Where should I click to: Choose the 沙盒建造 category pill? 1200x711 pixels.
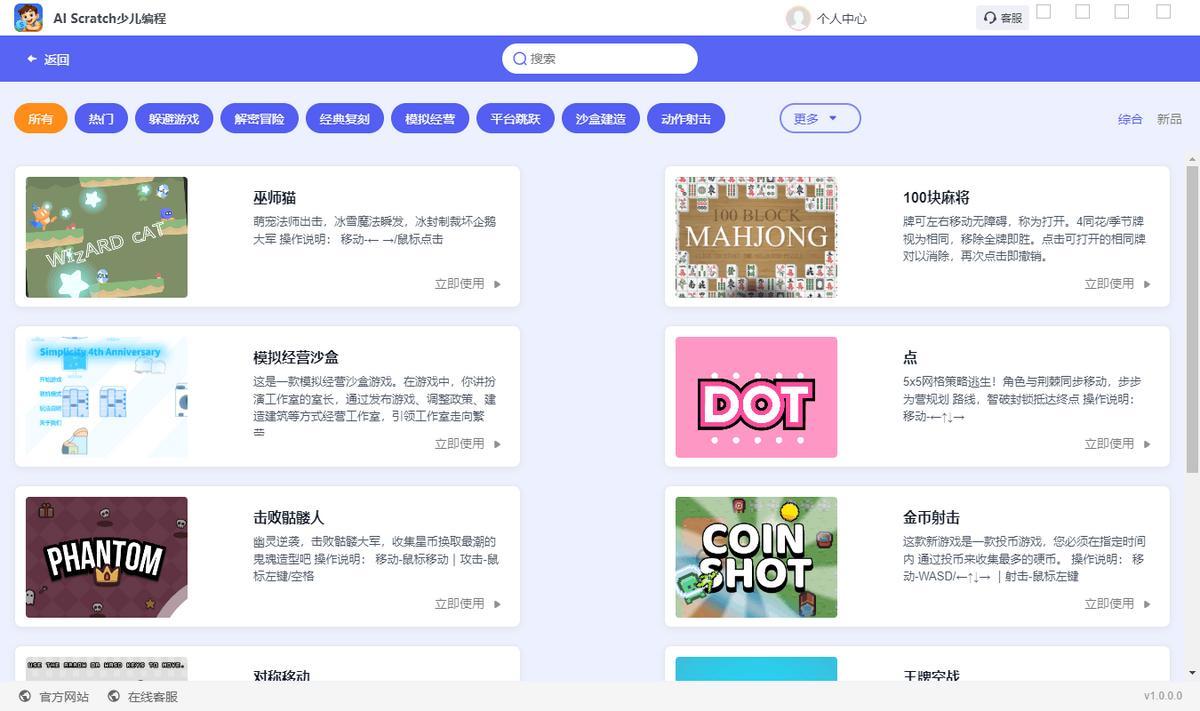click(600, 119)
